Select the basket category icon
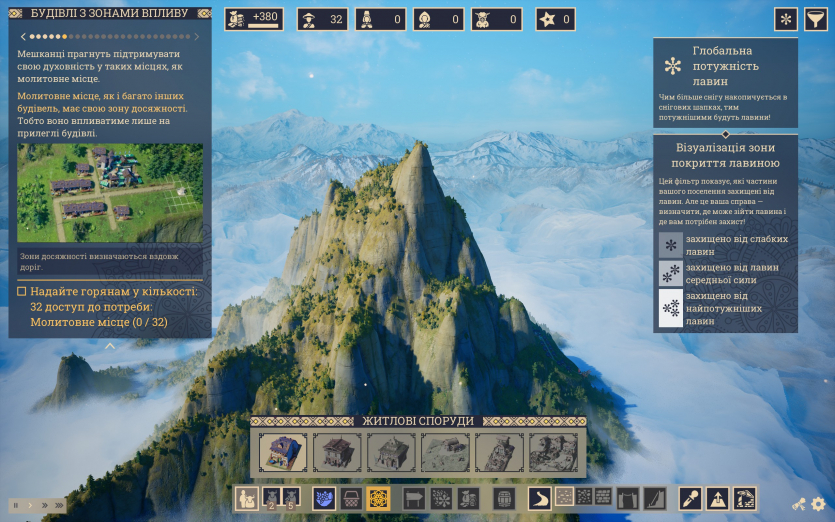 pyautogui.click(x=352, y=498)
